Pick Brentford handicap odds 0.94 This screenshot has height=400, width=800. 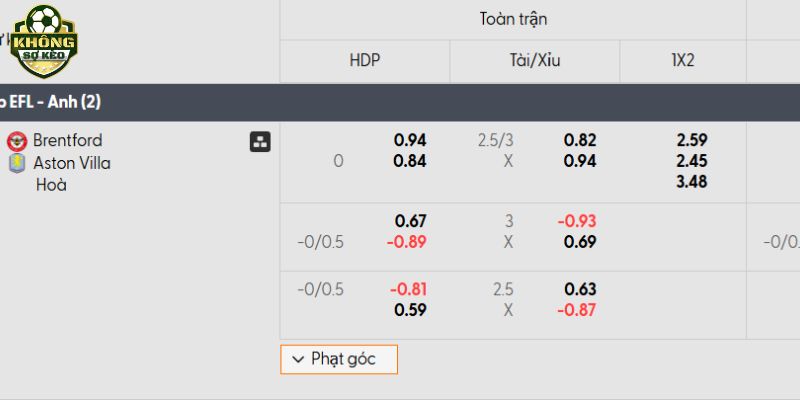410,140
